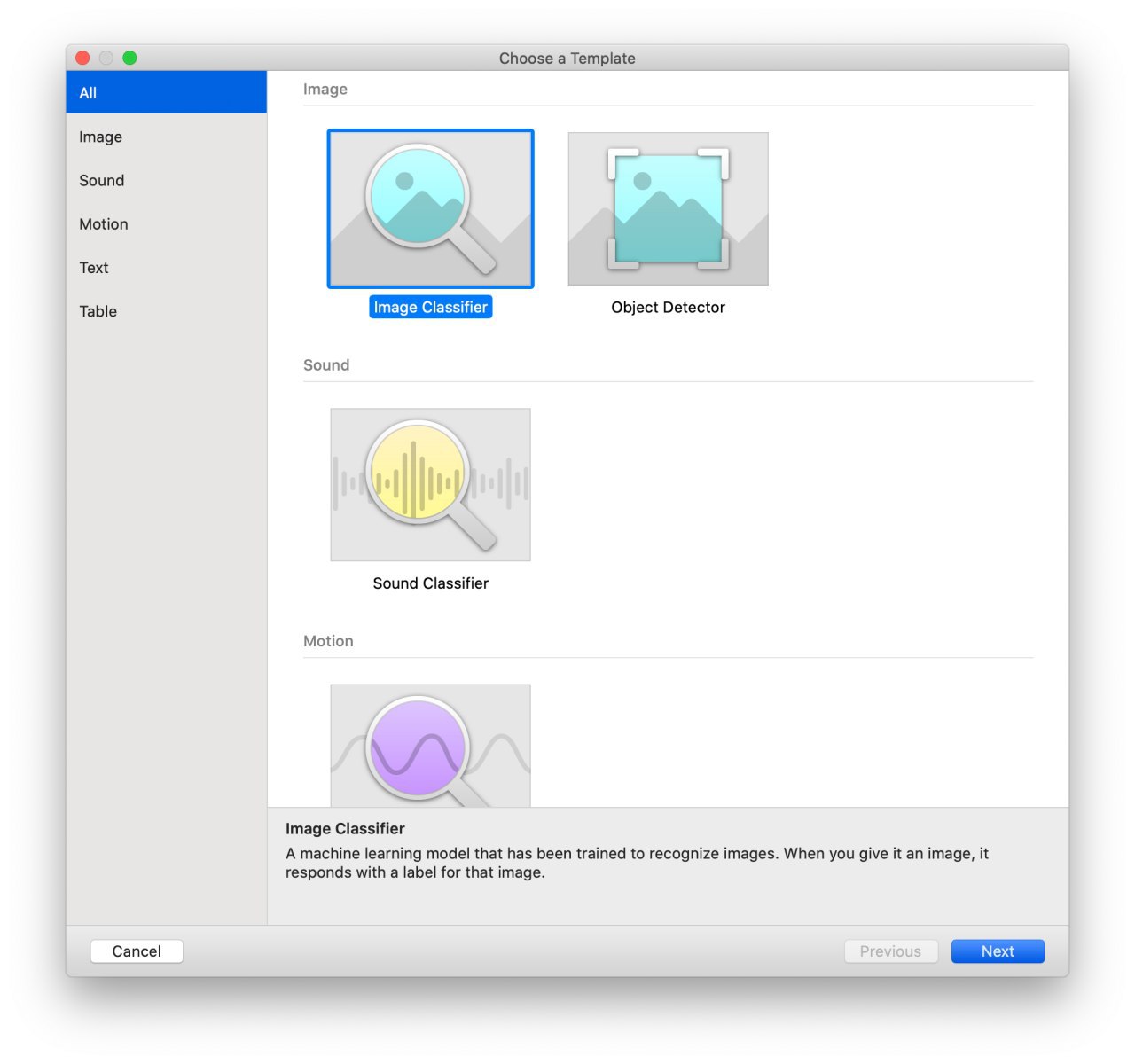This screenshot has height=1064, width=1135.
Task: Click the Next button
Action: [x=998, y=951]
